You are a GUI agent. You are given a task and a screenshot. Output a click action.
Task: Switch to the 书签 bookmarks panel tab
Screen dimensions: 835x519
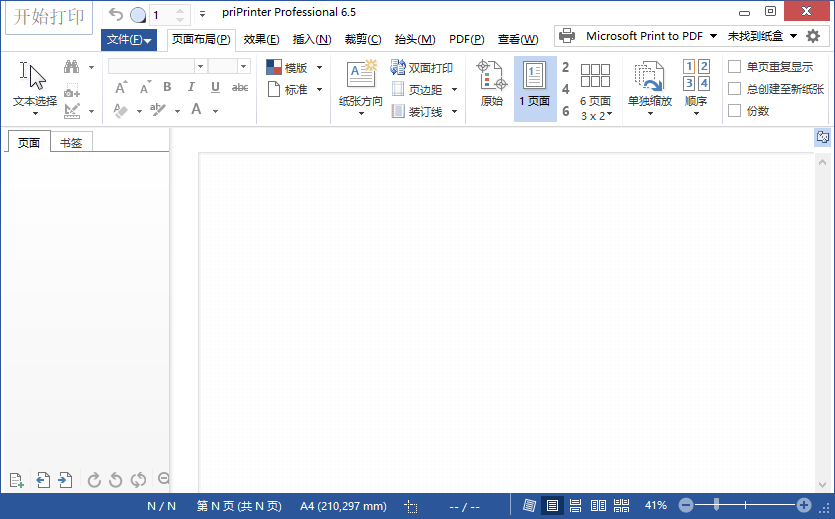(71, 143)
